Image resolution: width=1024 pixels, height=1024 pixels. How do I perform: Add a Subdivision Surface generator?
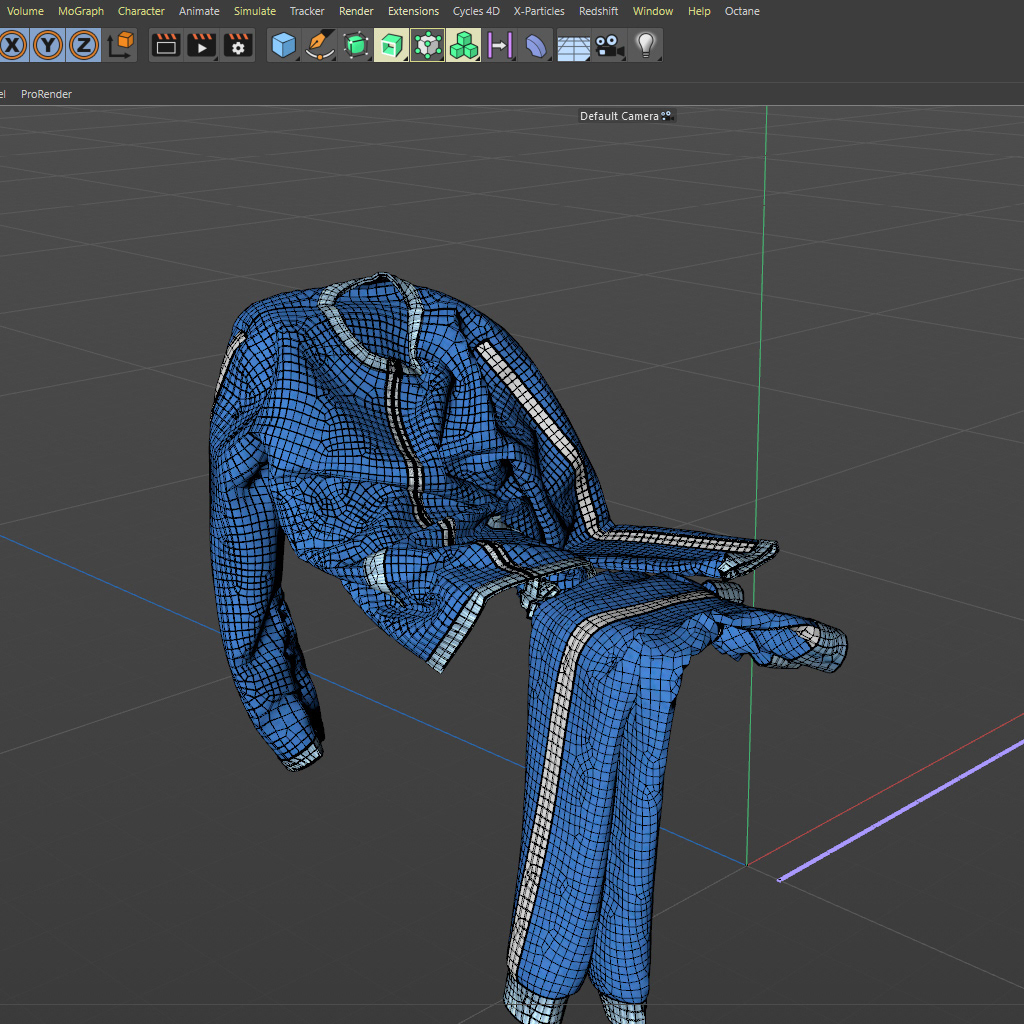[x=355, y=45]
